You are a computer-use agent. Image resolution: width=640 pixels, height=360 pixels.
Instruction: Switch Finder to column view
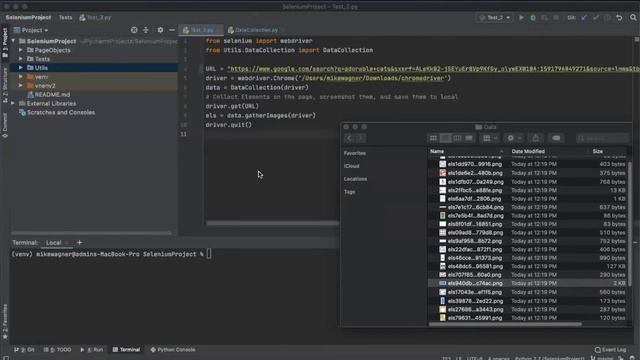[x=457, y=138]
